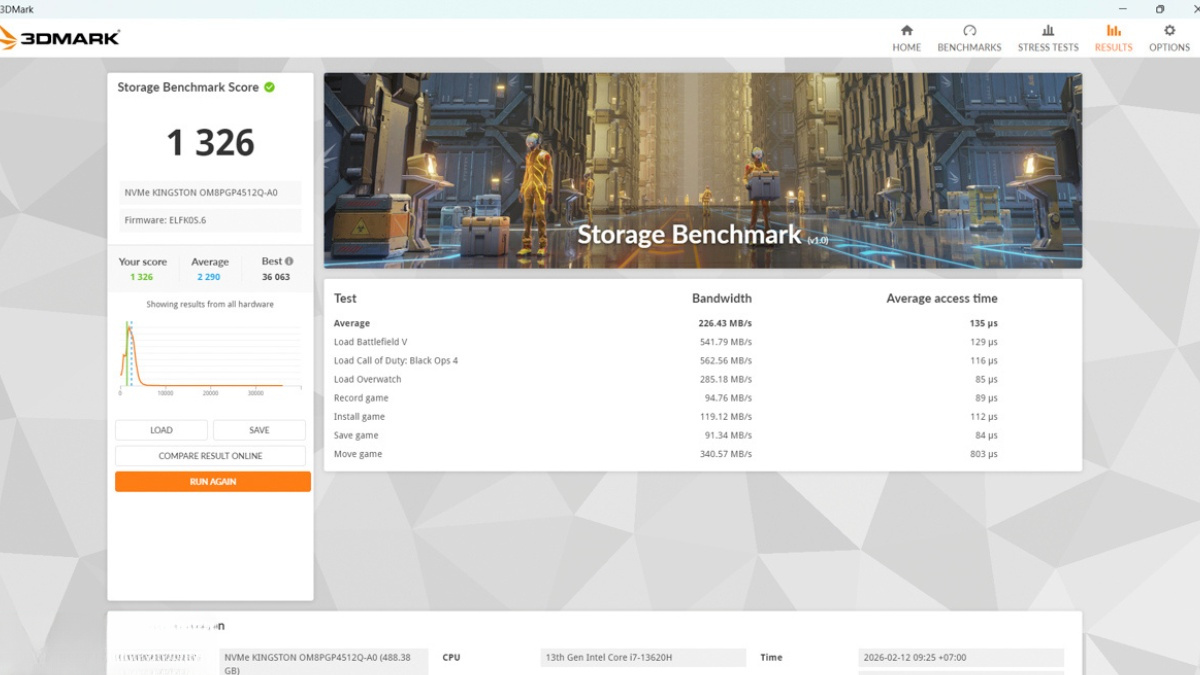Click the average access time 135 µs
Viewport: 1200px width, 675px height.
(x=984, y=324)
